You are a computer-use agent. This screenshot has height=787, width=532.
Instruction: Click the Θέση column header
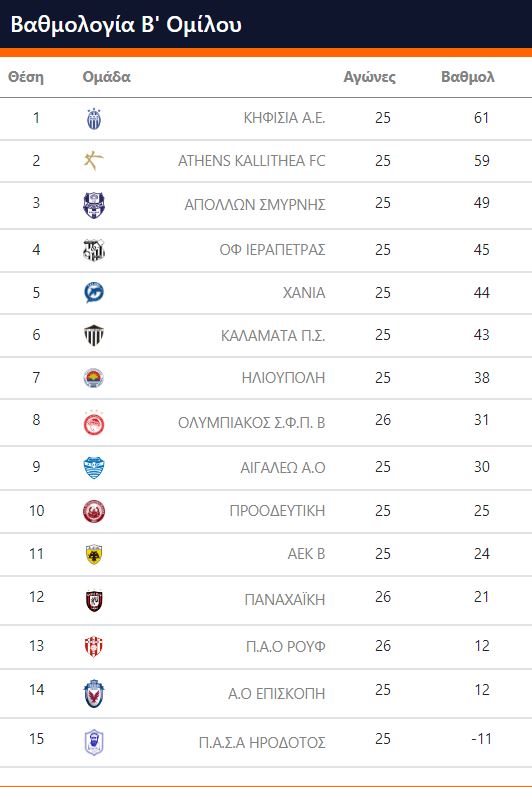(x=26, y=77)
